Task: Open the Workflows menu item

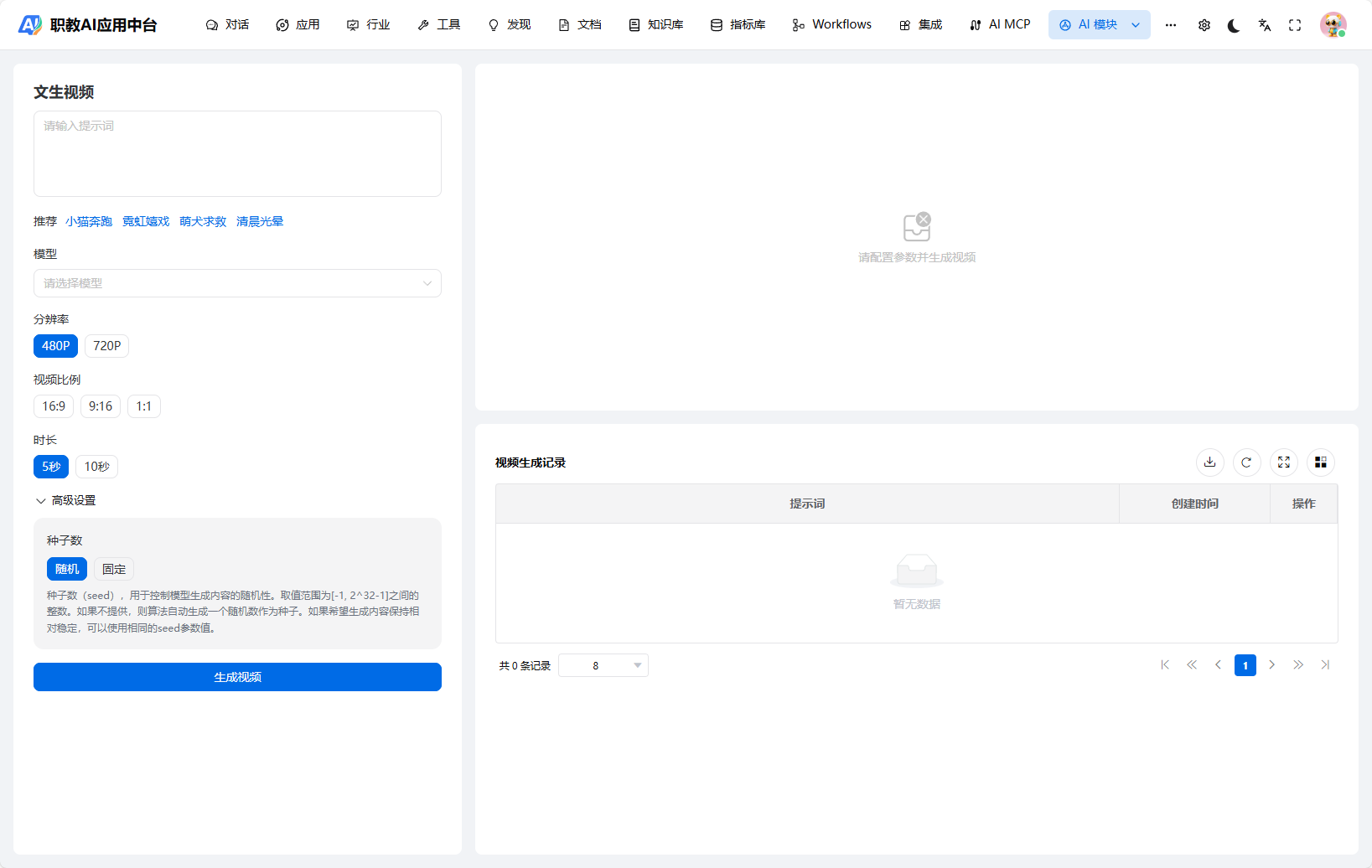Action: tap(831, 24)
